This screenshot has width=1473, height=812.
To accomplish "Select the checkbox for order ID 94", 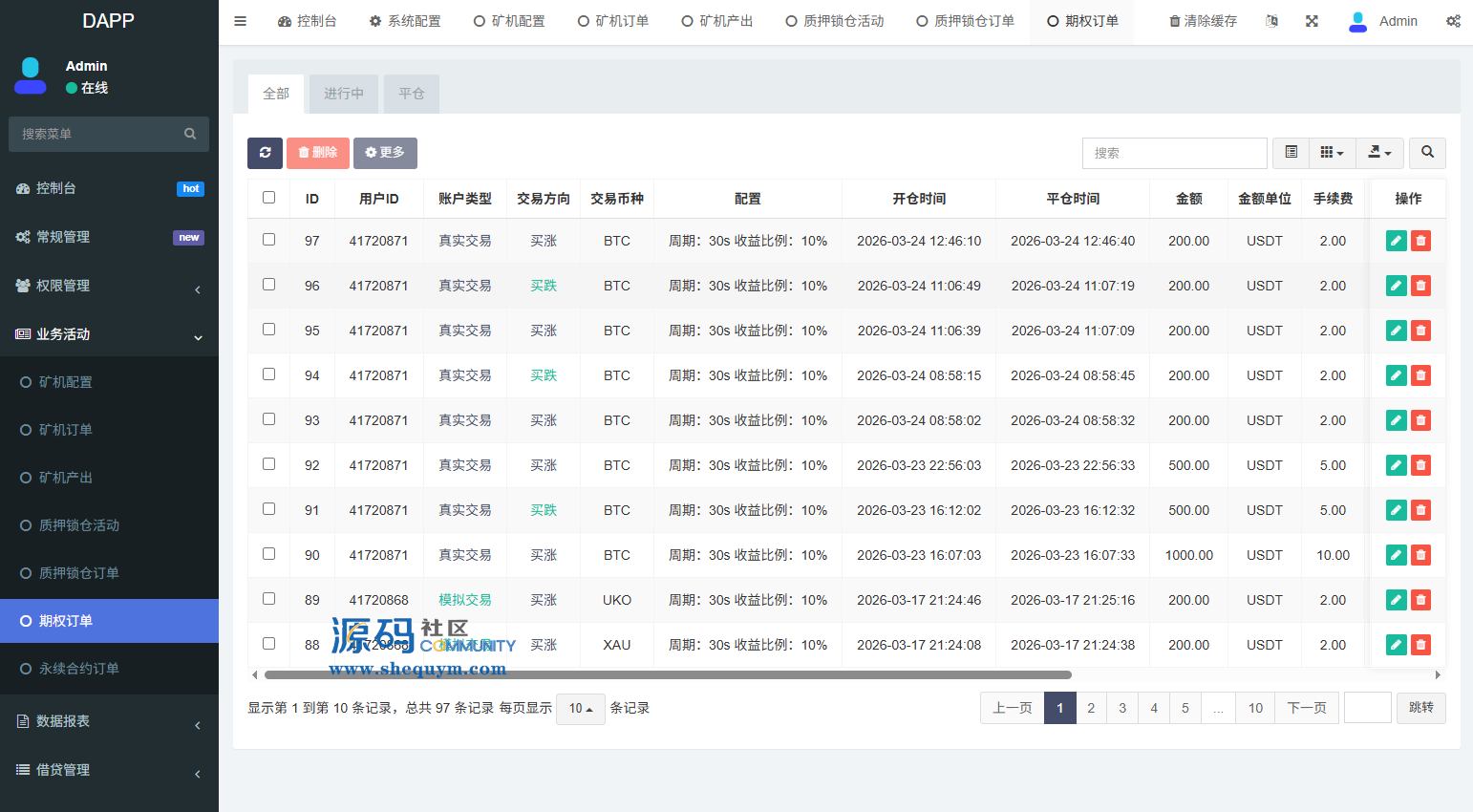I will point(268,374).
